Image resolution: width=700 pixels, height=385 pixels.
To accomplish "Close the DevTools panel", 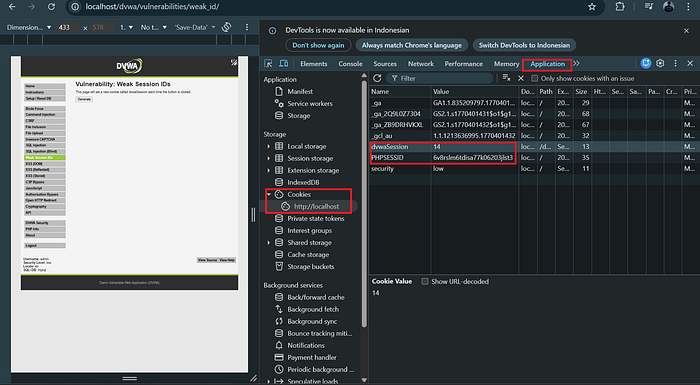I will (690, 63).
